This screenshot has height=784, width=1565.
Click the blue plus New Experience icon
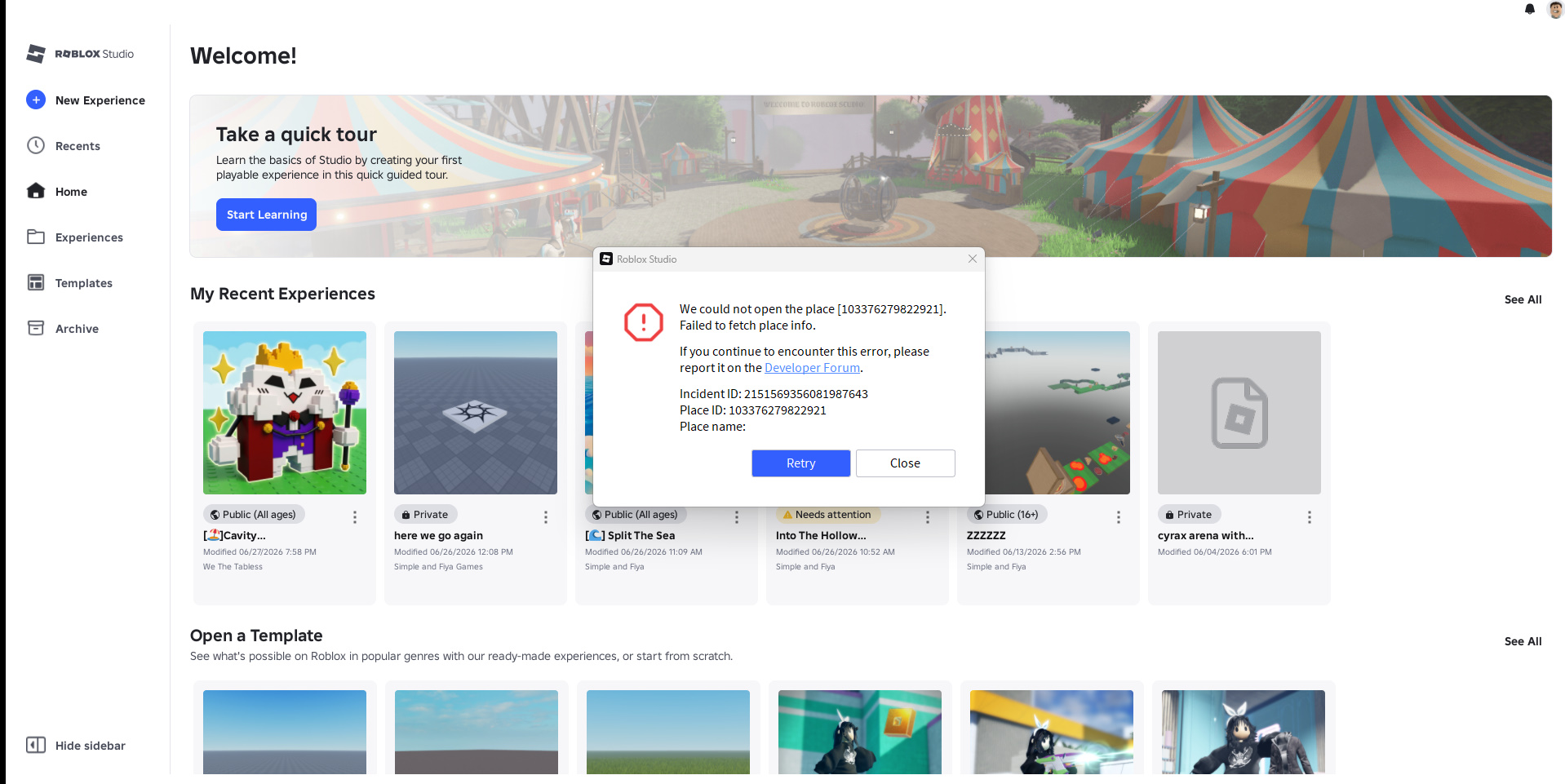(36, 100)
